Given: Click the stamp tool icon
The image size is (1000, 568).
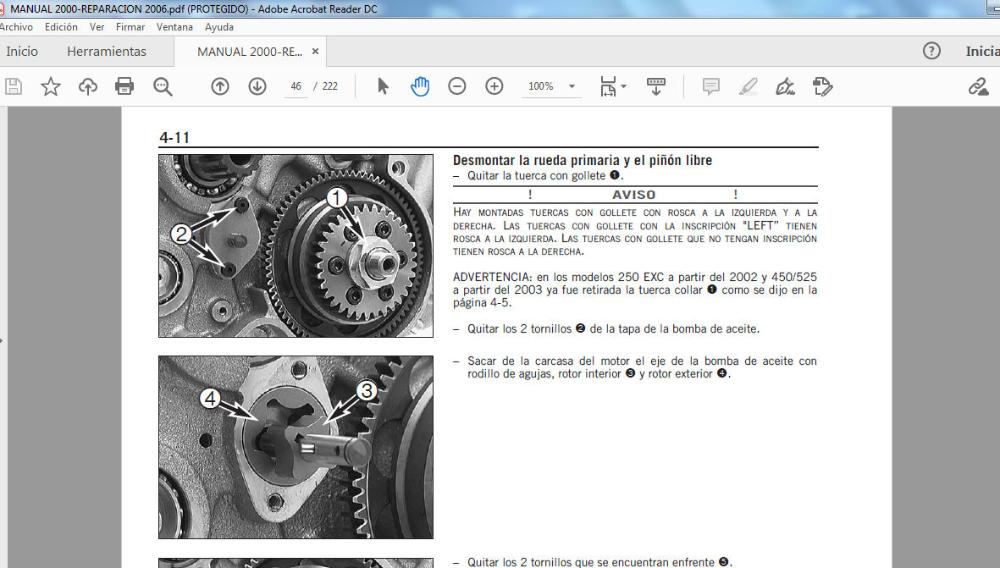Looking at the screenshot, I should pyautogui.click(x=822, y=86).
